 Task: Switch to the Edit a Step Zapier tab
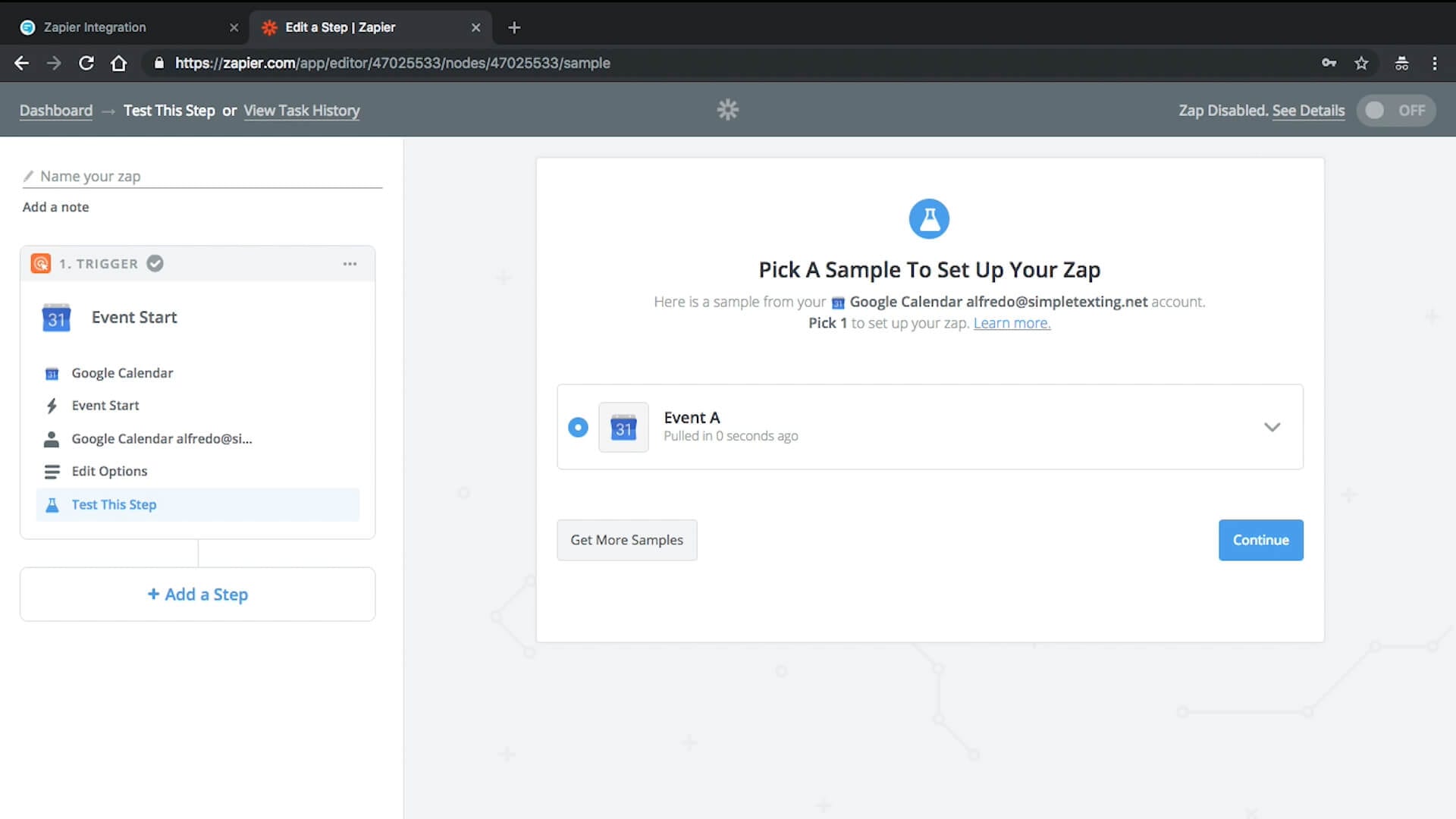[x=370, y=27]
